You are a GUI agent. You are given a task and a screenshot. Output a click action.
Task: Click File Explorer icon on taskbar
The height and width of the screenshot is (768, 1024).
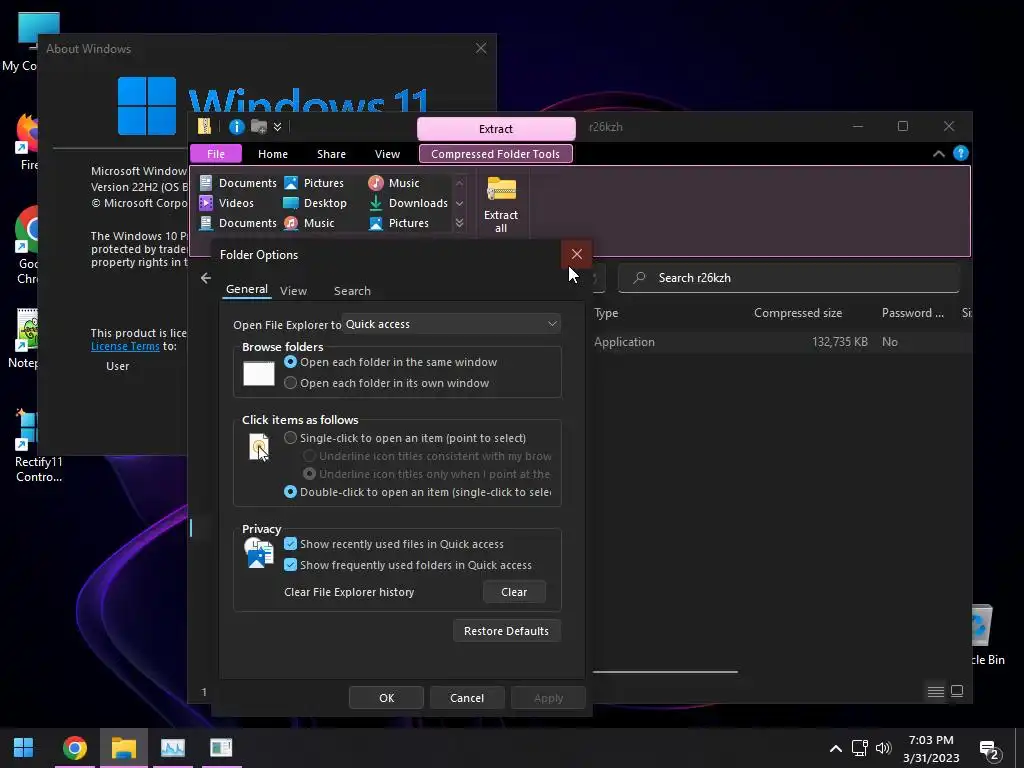point(123,748)
